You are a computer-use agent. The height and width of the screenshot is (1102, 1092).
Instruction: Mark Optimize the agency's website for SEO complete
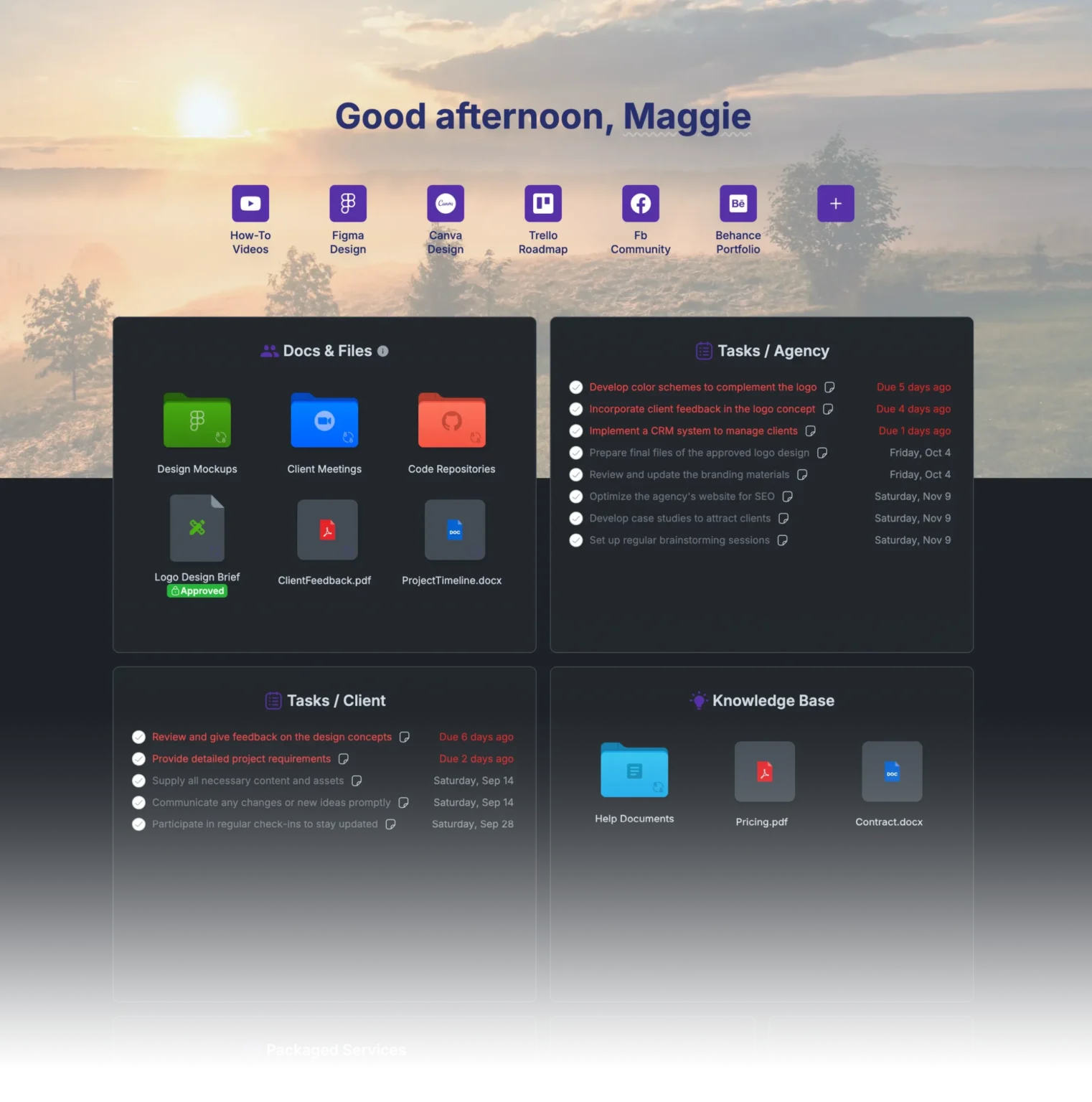click(576, 496)
